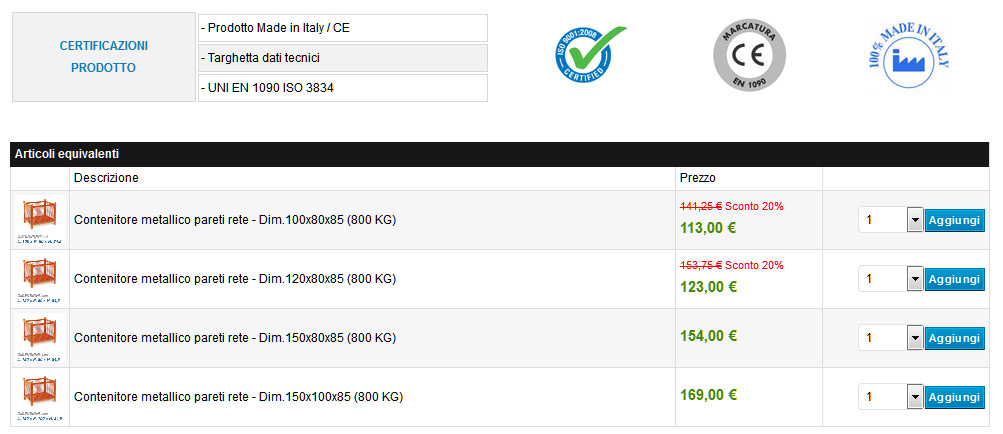Screen dimensions: 1003x434
Task: Open thumbnail of 150x80x85 container
Action: point(40,338)
